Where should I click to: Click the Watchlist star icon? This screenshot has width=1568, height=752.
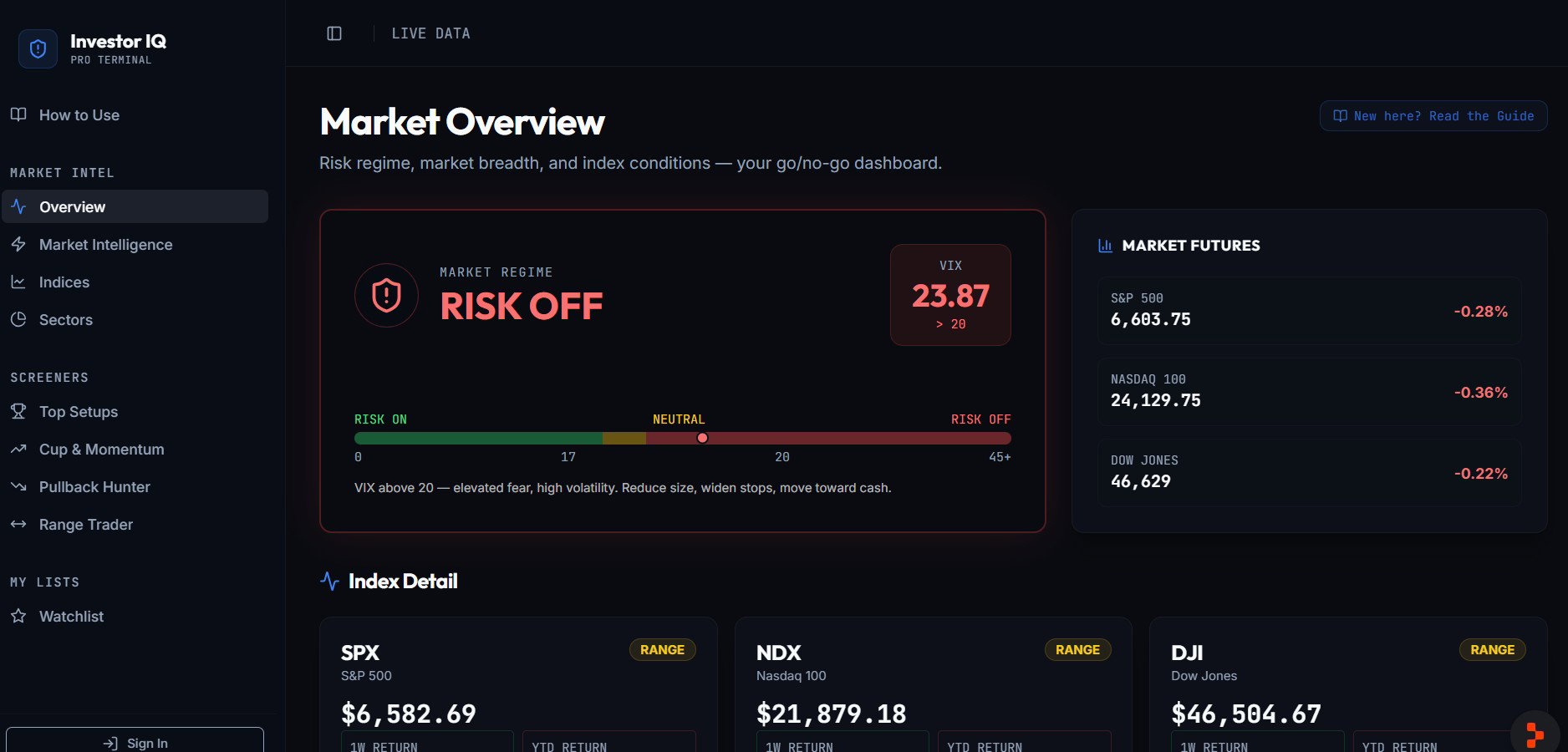[18, 617]
